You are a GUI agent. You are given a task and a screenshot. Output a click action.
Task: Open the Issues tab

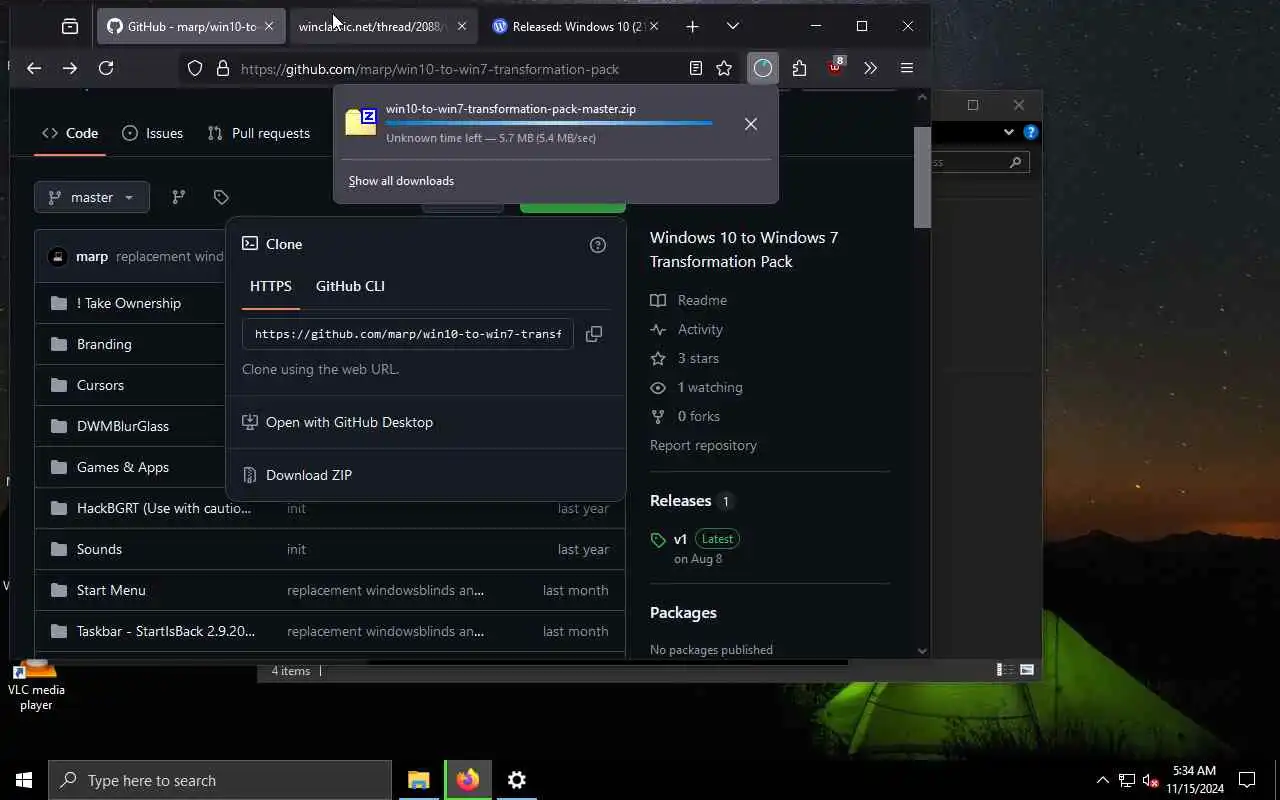click(x=152, y=133)
